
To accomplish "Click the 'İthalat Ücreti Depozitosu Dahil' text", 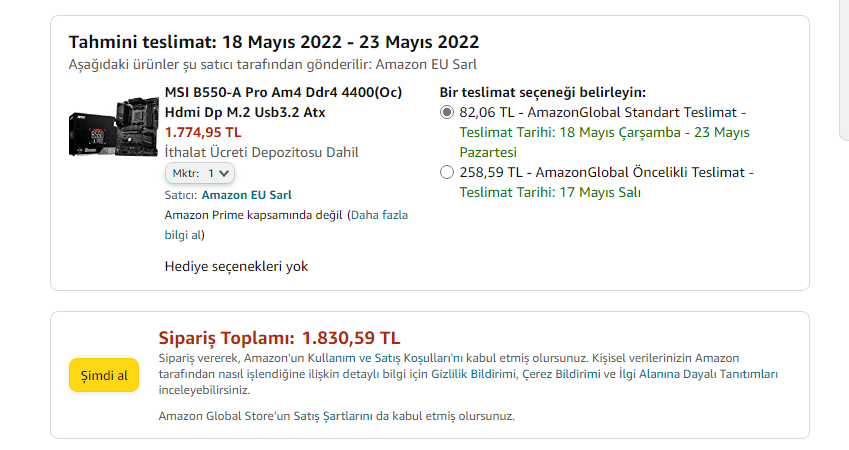I will coord(262,152).
